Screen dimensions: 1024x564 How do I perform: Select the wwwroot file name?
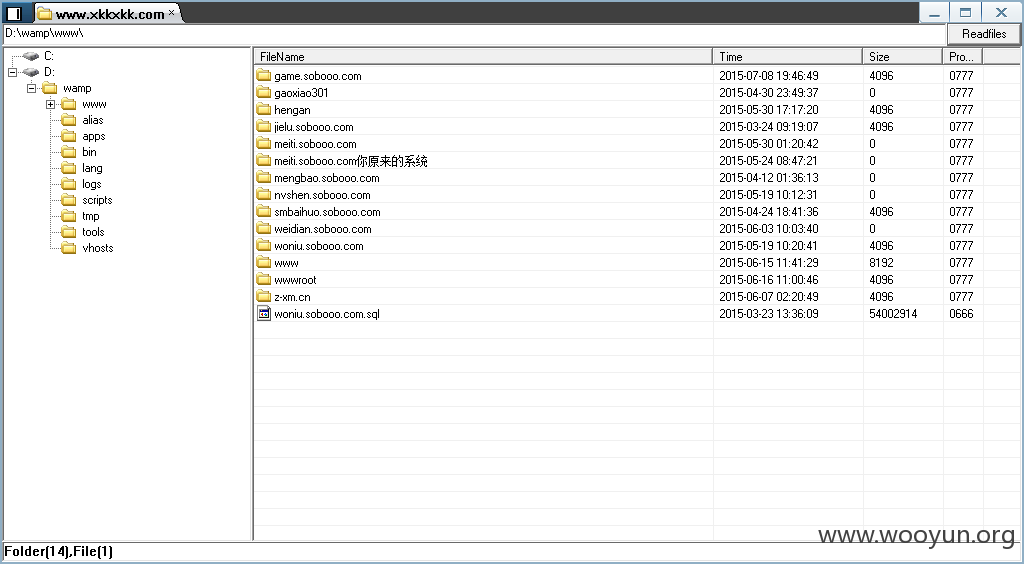[295, 280]
